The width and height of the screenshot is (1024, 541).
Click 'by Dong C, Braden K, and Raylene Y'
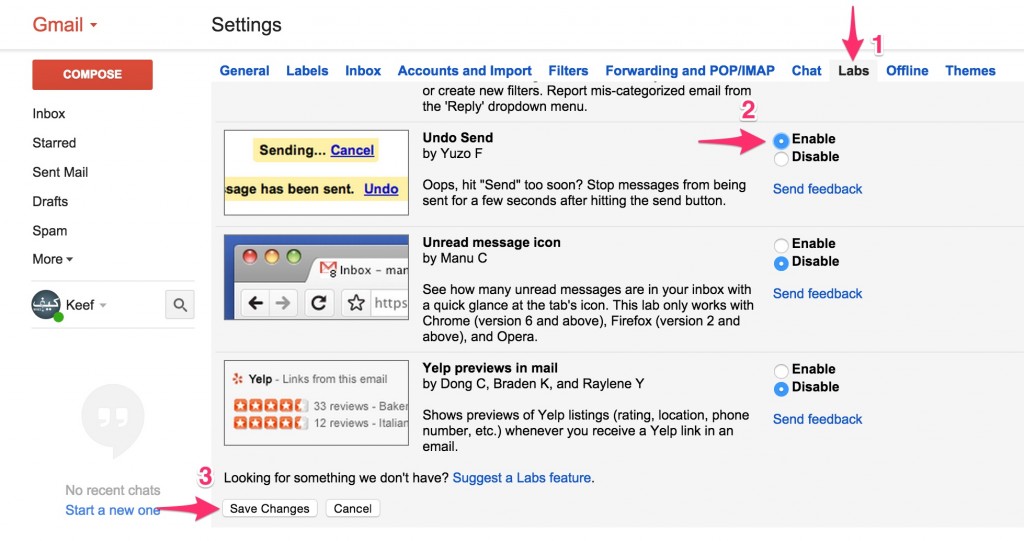click(x=533, y=384)
